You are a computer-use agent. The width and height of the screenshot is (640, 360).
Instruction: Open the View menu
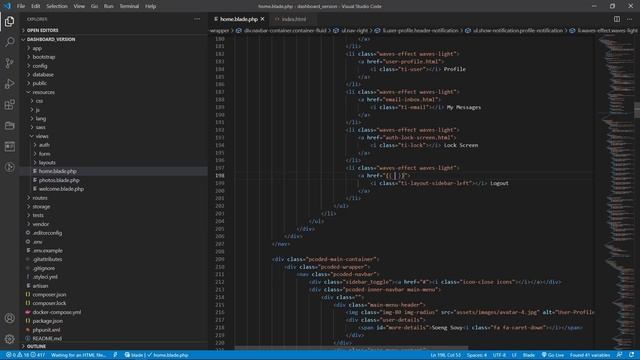[79, 6]
